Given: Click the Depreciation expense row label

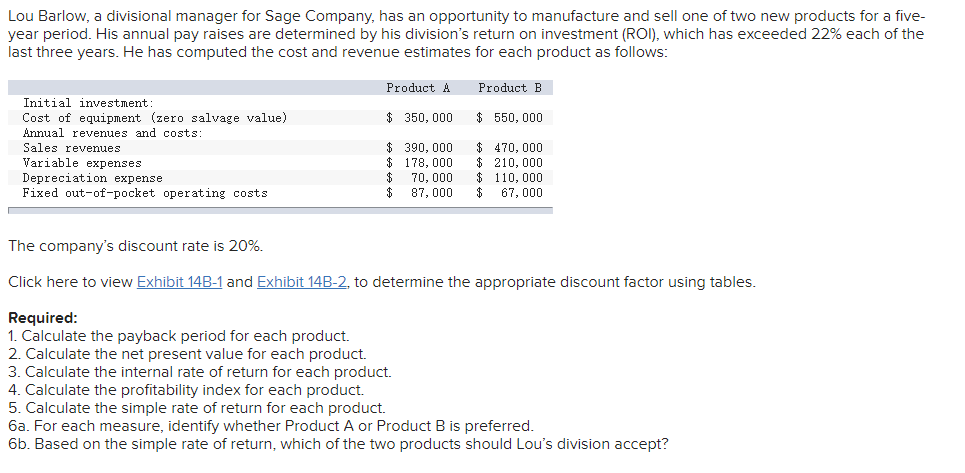Looking at the screenshot, I should (x=92, y=178).
